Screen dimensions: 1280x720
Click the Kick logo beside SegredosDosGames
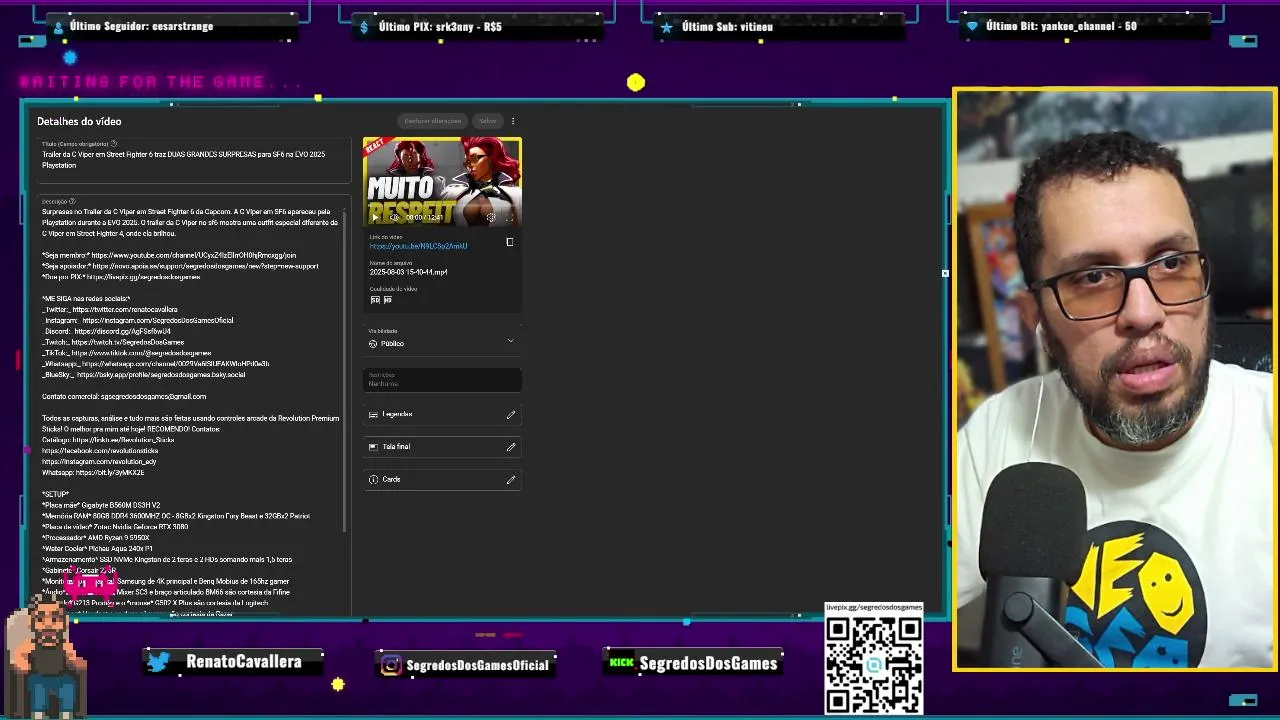pos(621,662)
